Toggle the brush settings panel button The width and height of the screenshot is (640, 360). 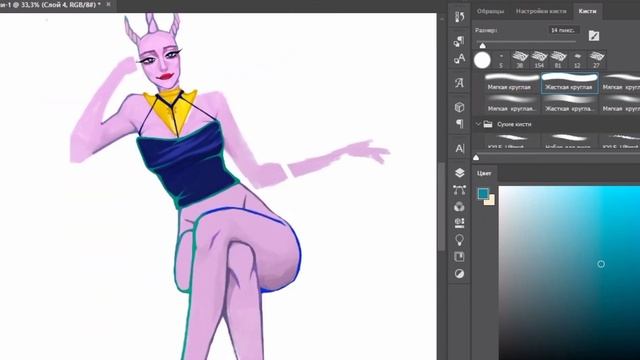click(x=594, y=36)
